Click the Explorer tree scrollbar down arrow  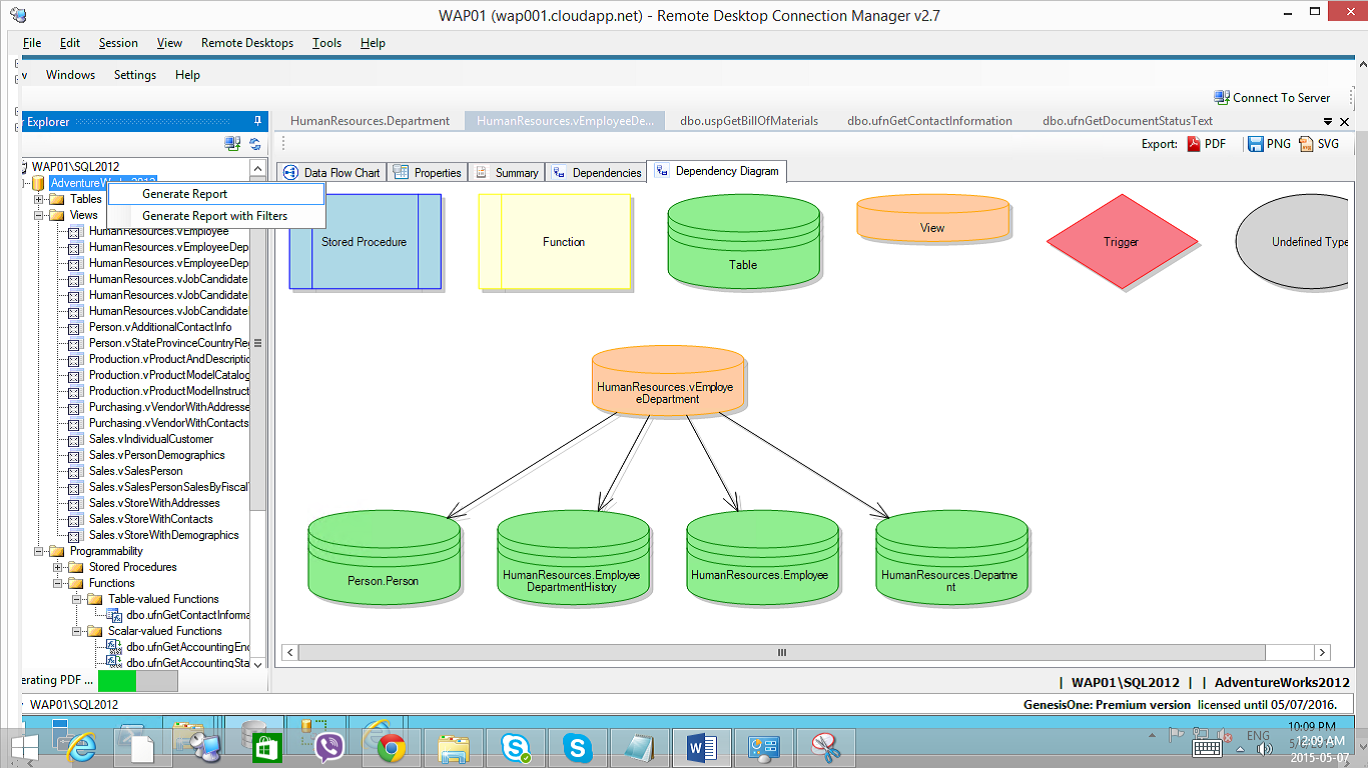258,663
